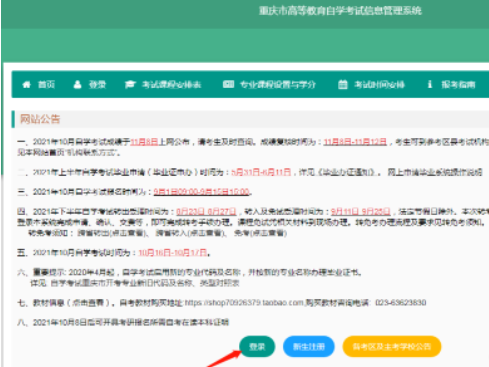Image resolution: width=489 pixels, height=367 pixels.
Task: Open the 考试课程安排表 menu item
Action: point(171,85)
